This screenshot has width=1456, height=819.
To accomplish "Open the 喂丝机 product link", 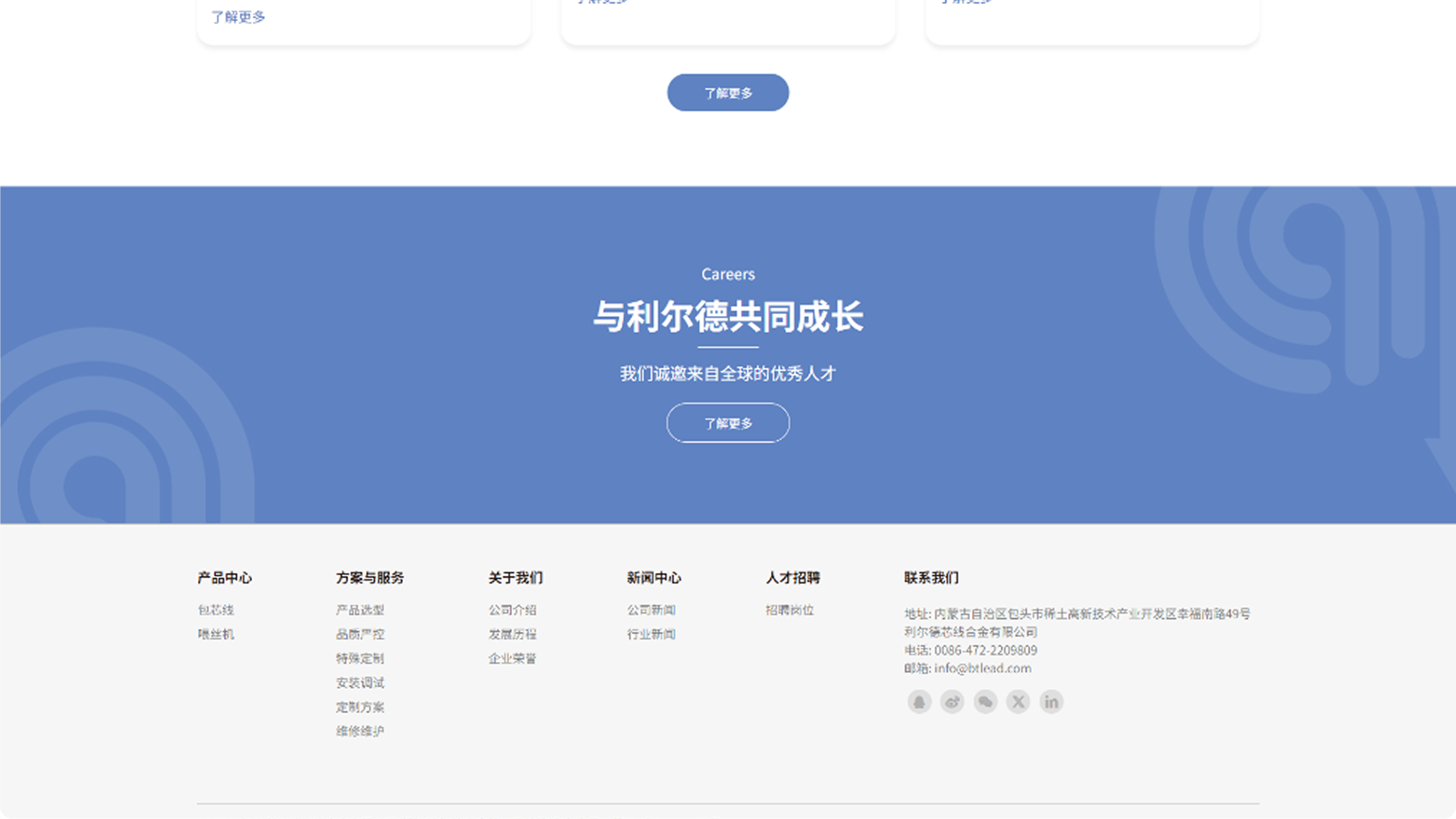I will coord(216,634).
